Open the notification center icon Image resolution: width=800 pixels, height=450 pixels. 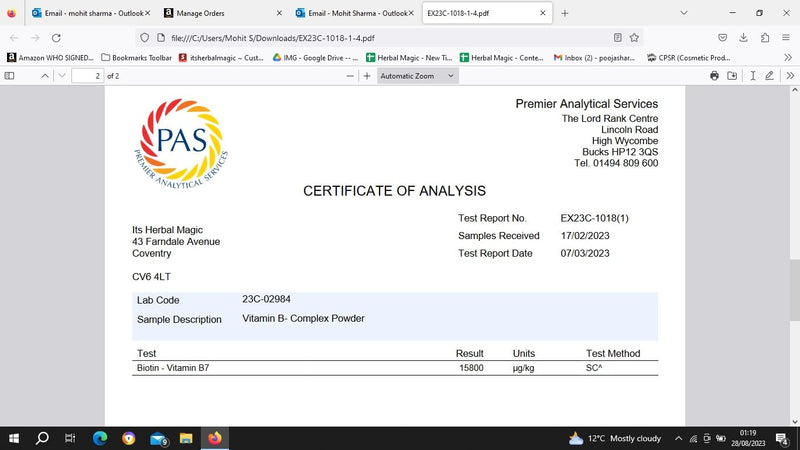782,438
